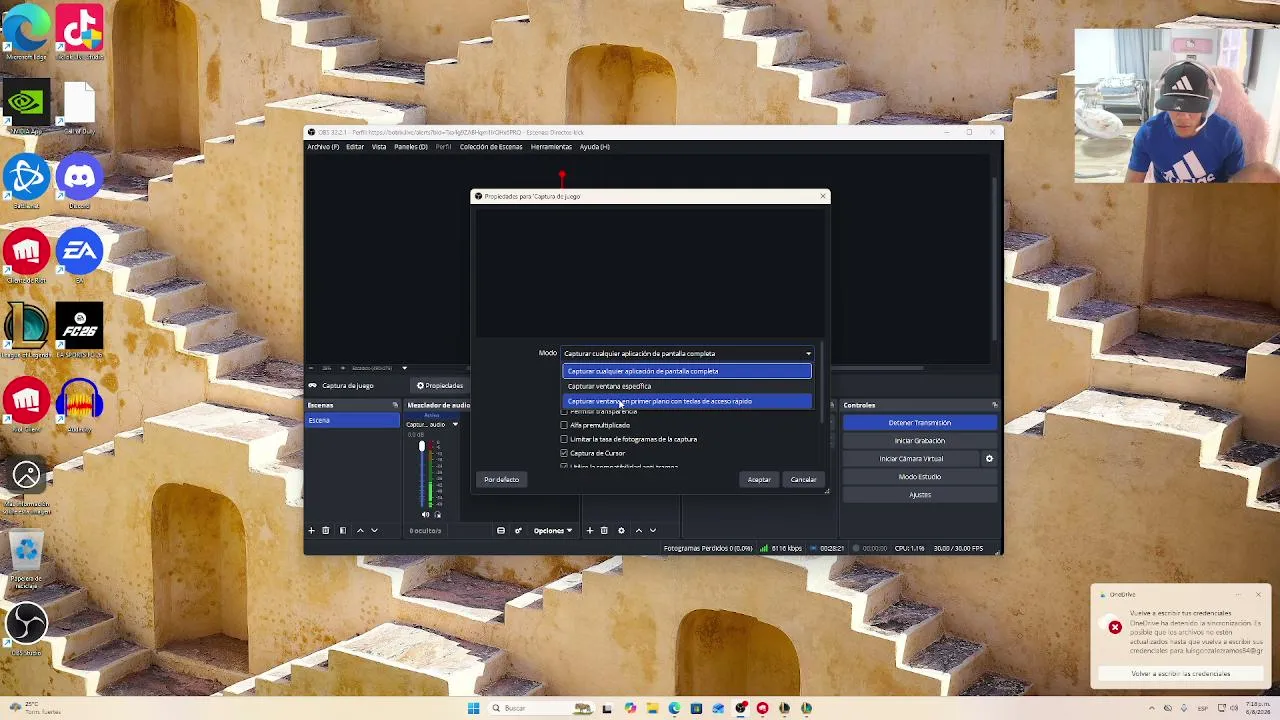Click the audio mixer volume slider handle
The width and height of the screenshot is (1280, 720).
(421, 446)
